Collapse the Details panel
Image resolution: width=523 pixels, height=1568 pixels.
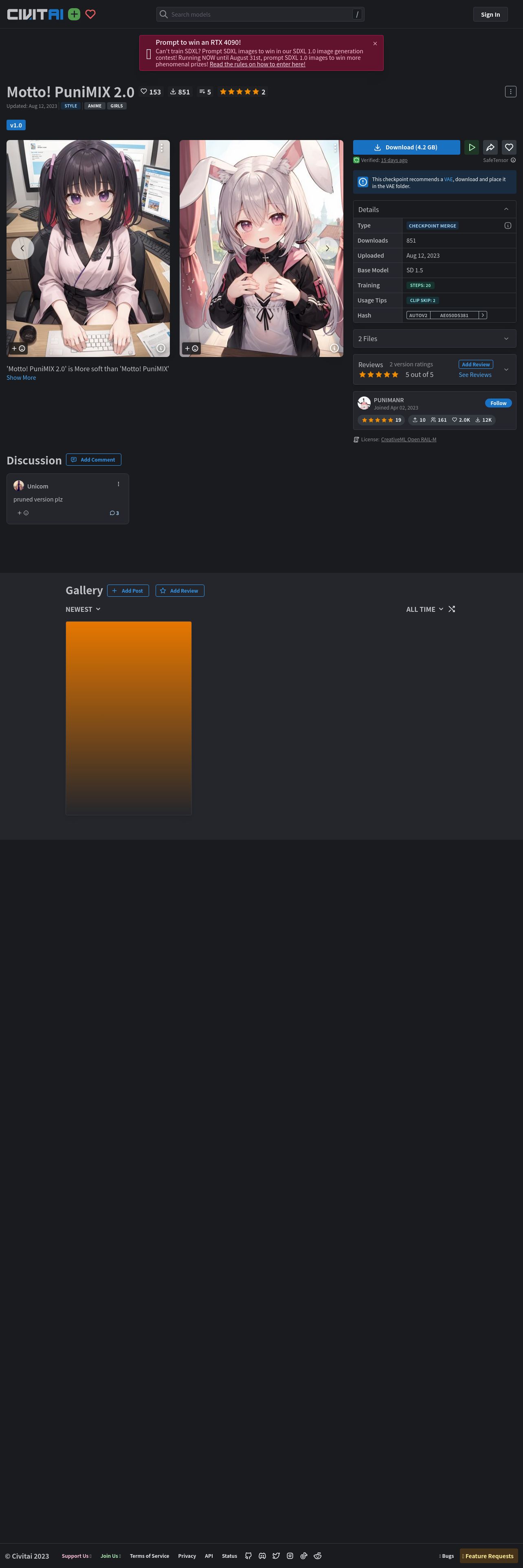click(x=506, y=209)
